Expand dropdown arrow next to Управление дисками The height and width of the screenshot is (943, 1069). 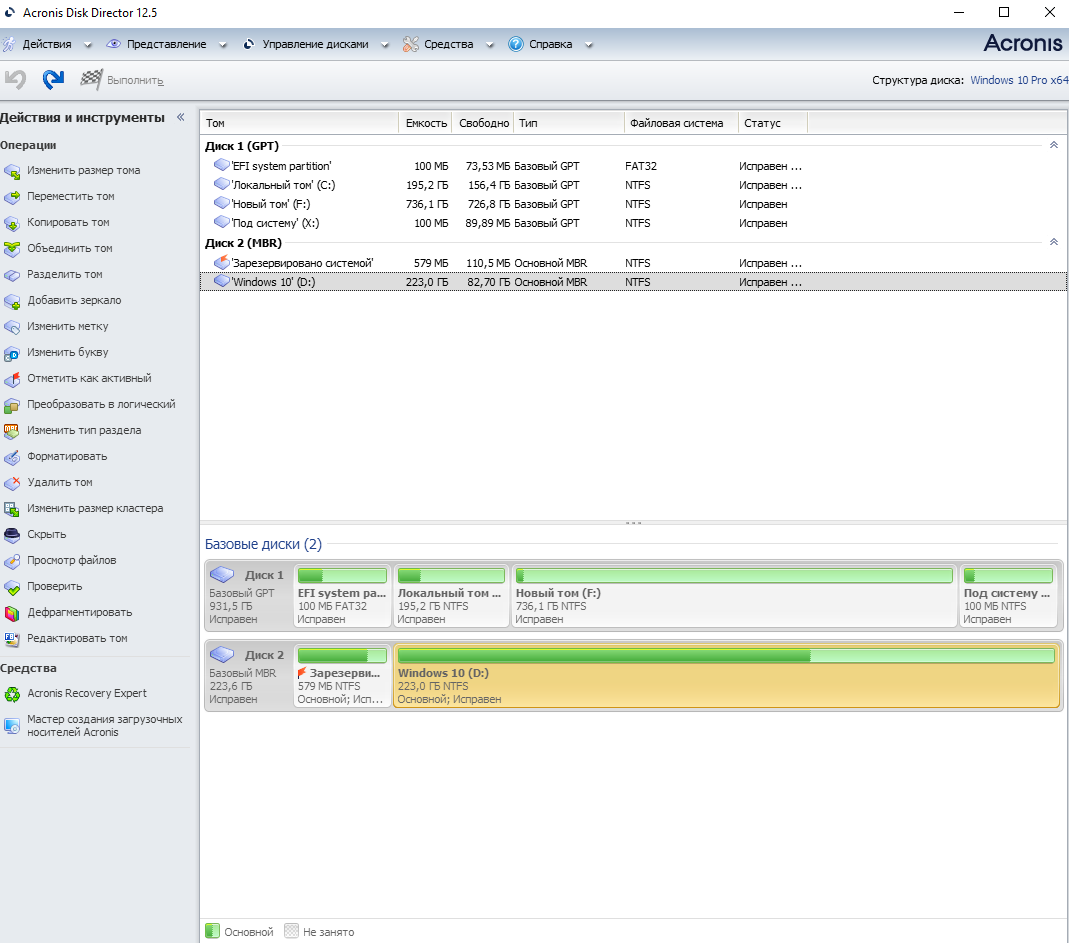pos(385,45)
